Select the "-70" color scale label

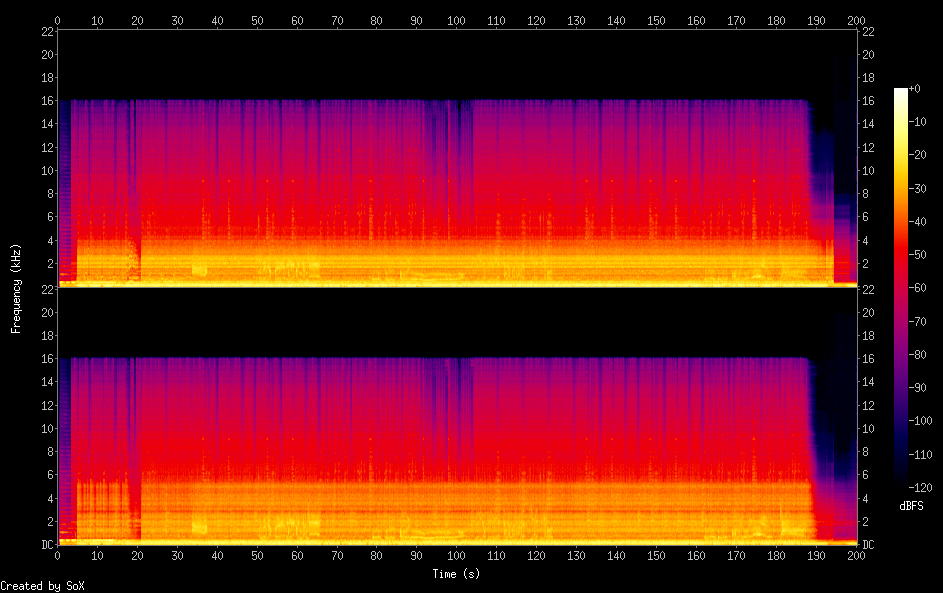click(x=917, y=322)
